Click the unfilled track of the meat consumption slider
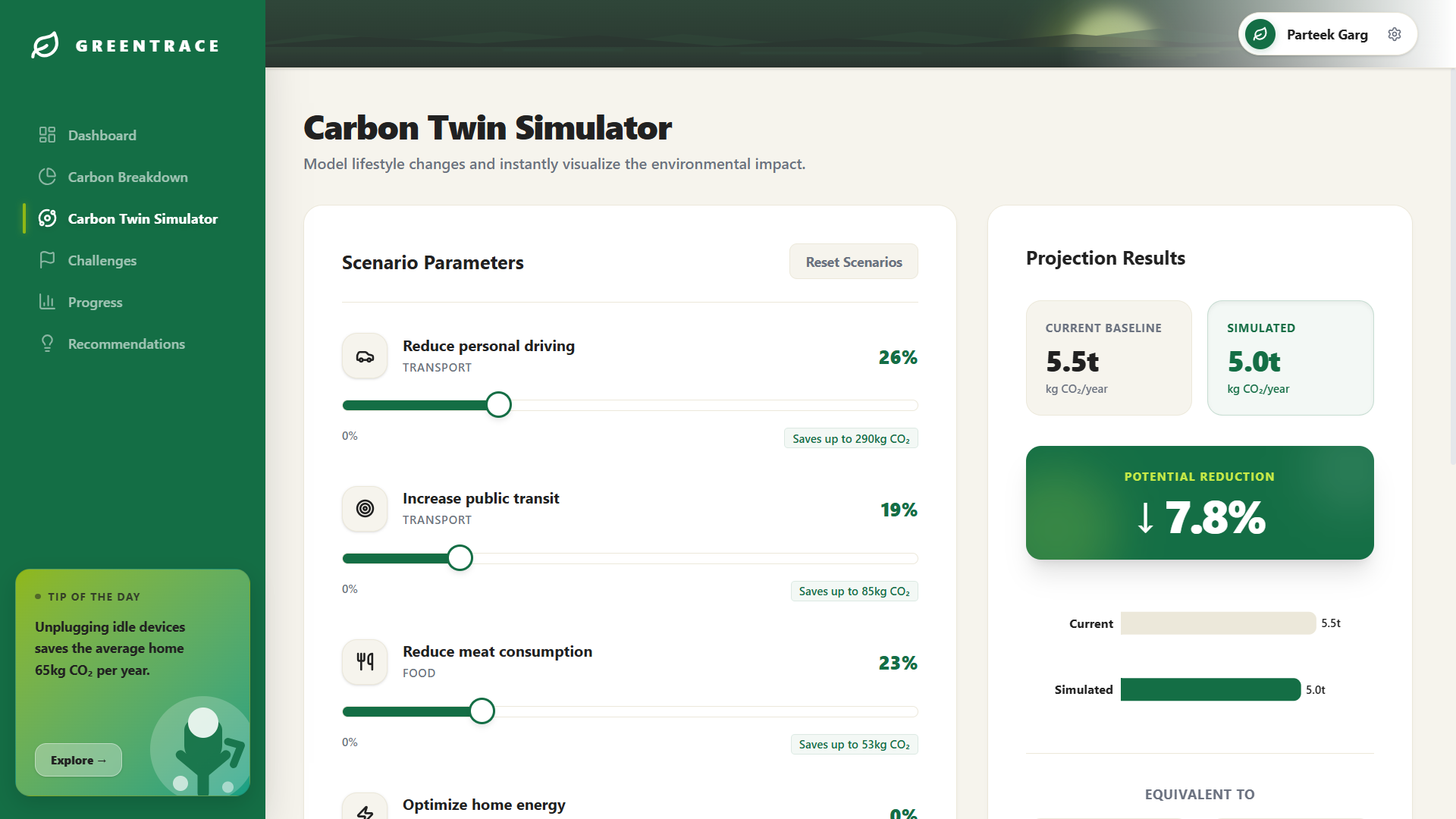This screenshot has height=819, width=1456. coord(706,711)
